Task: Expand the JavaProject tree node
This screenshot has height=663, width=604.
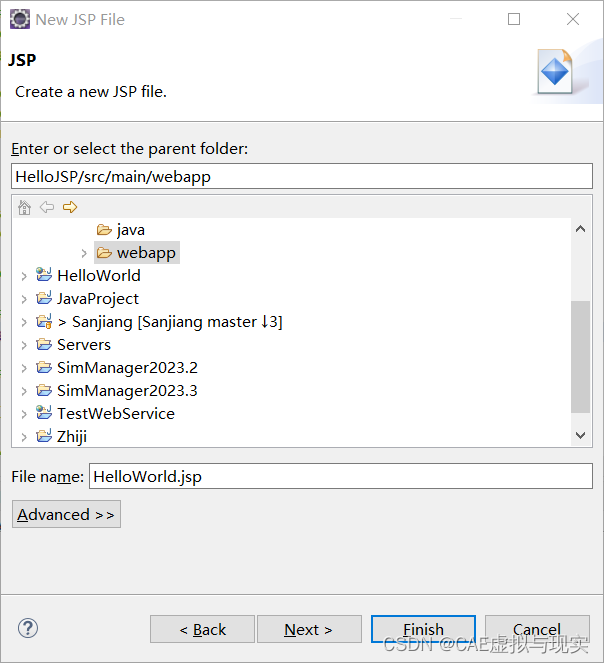Action: 24,299
